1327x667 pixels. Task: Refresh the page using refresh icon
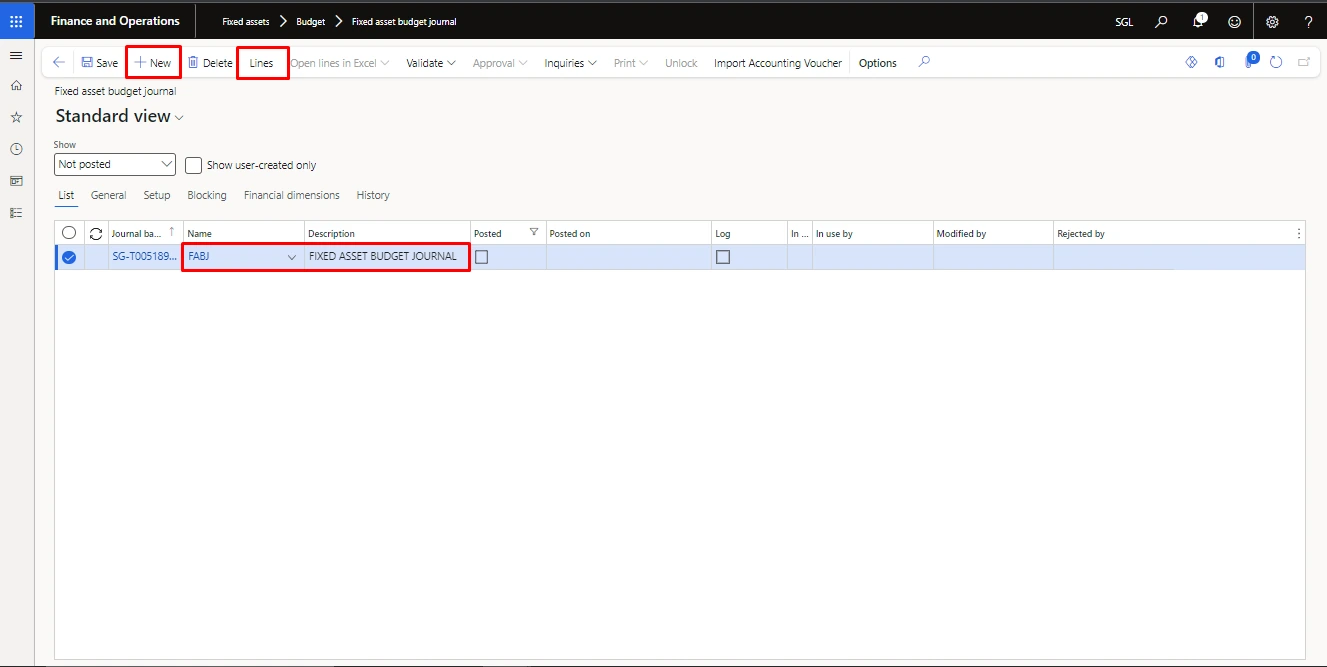[1276, 62]
